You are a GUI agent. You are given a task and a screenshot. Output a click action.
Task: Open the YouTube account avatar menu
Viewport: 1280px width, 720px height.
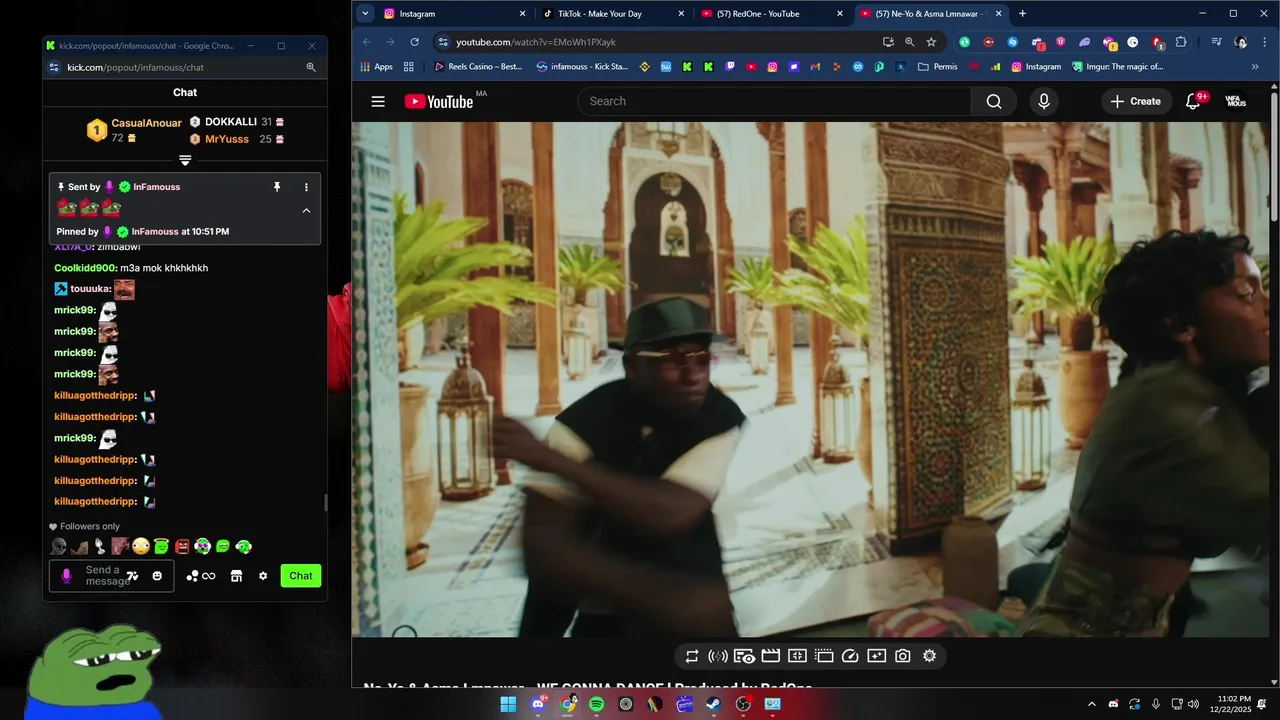(1236, 101)
